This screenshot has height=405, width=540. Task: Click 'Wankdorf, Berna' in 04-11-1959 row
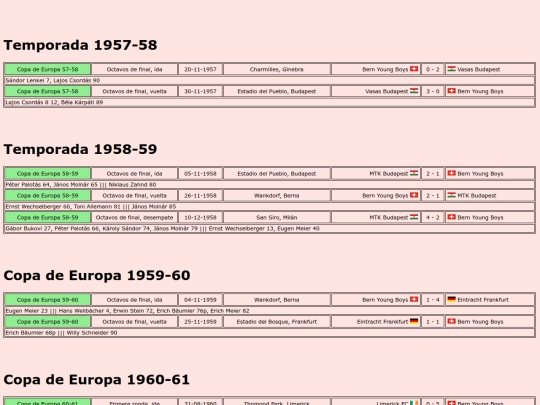click(277, 300)
